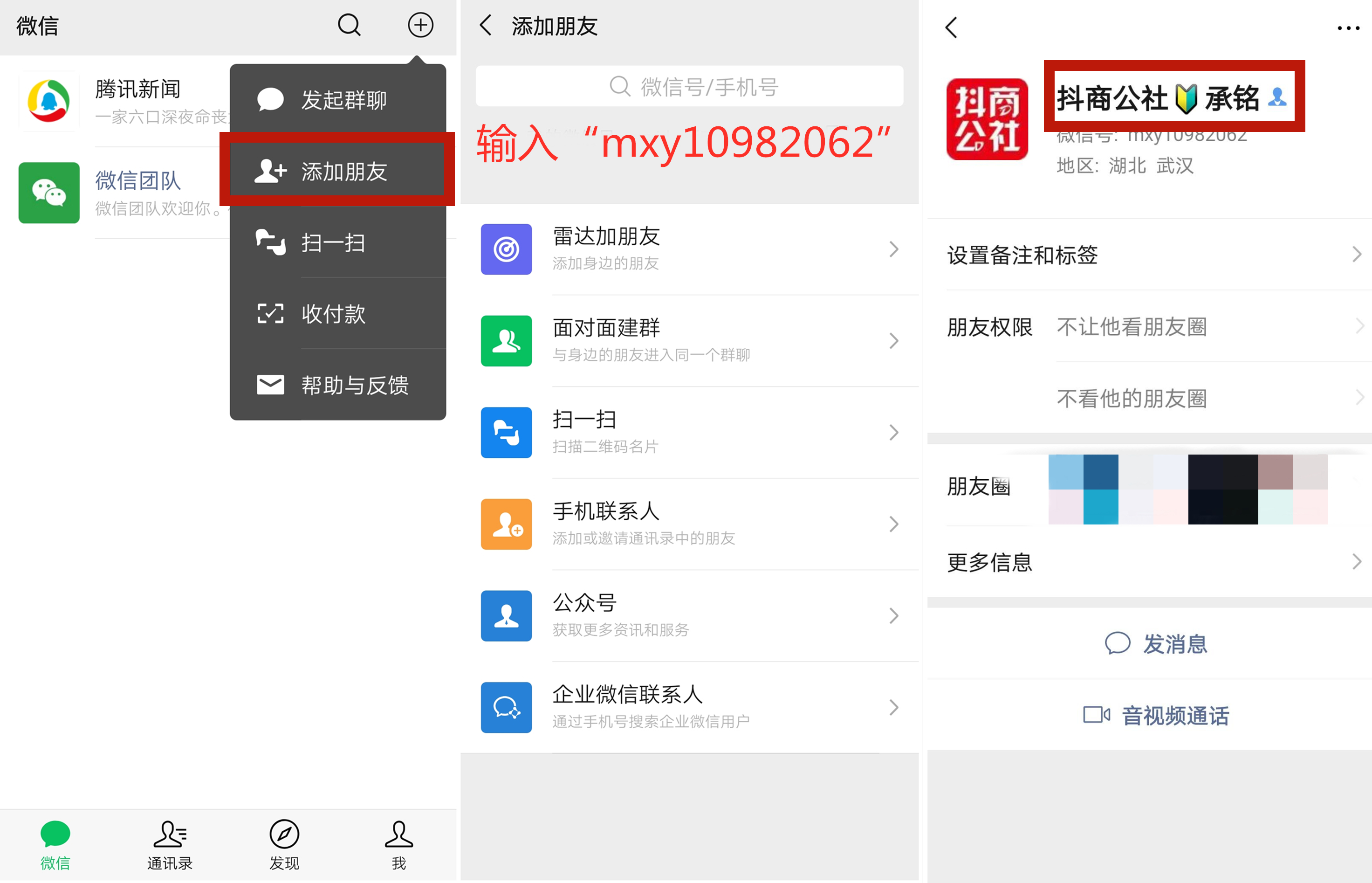The width and height of the screenshot is (1372, 883).
Task: Select 添加朋友 in the popup menu
Action: click(338, 171)
